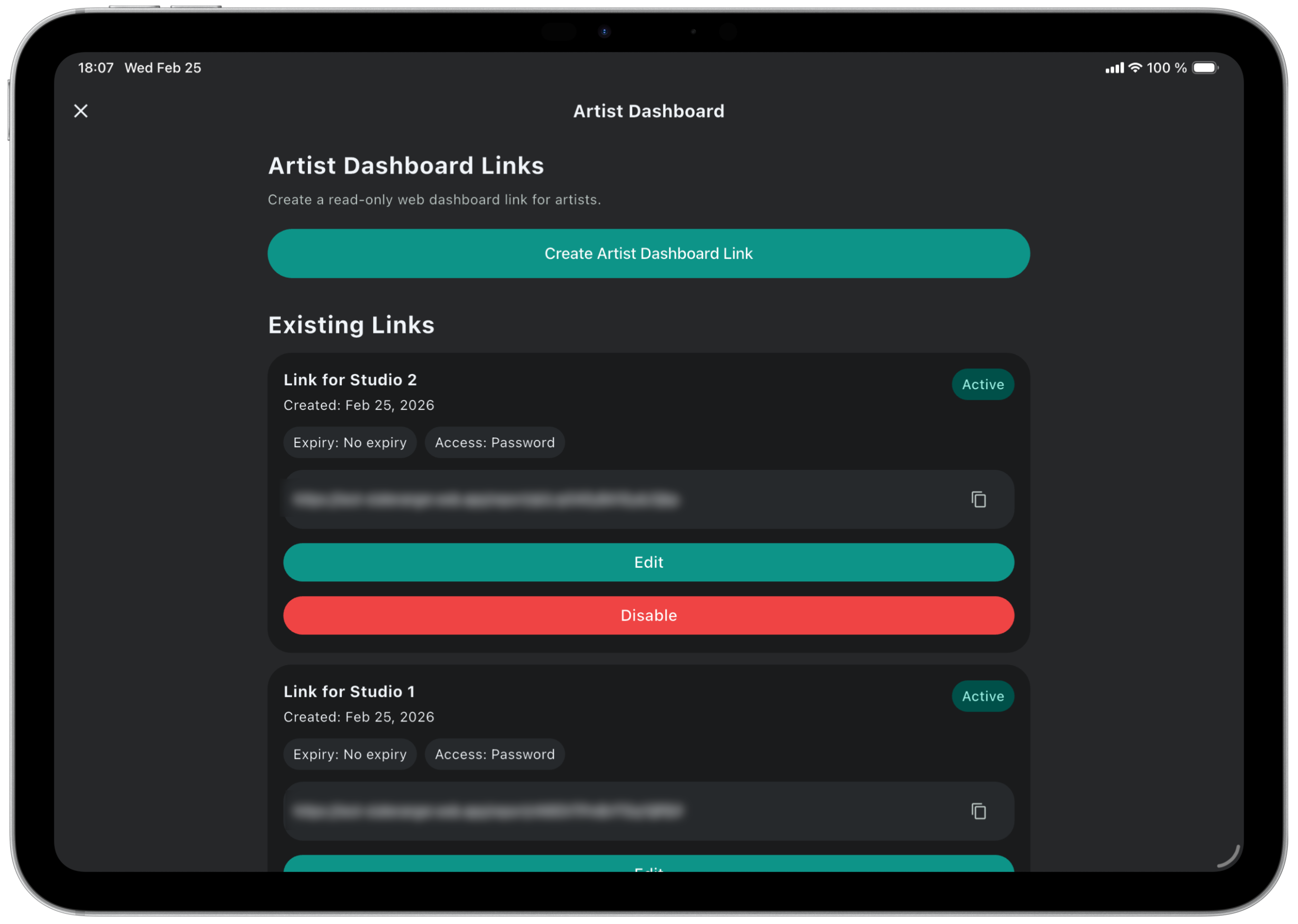This screenshot has width=1298, height=924.
Task: Edit the Link for Studio 1
Action: pos(648,864)
